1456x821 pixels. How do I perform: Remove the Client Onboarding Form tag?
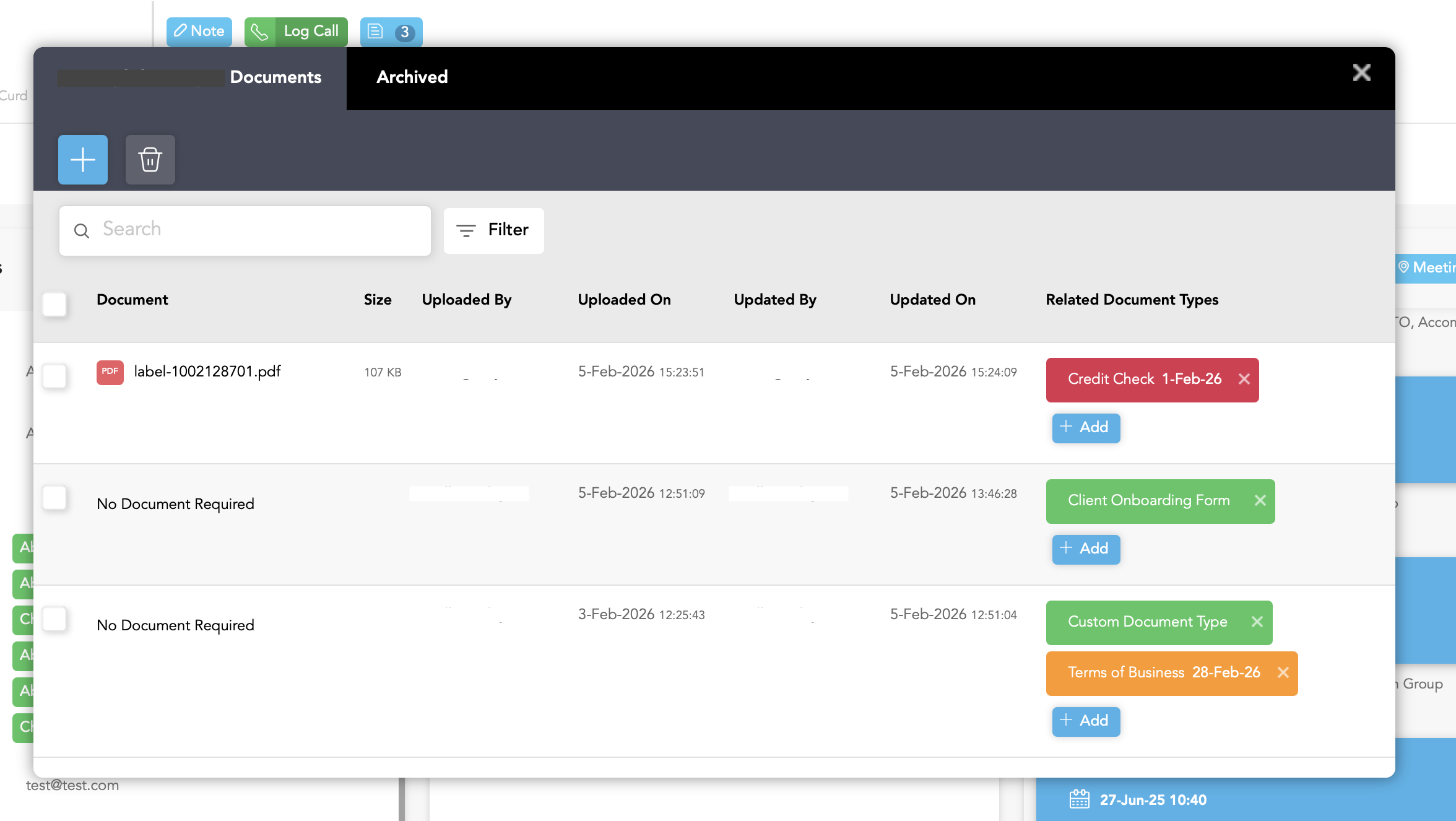(1260, 501)
